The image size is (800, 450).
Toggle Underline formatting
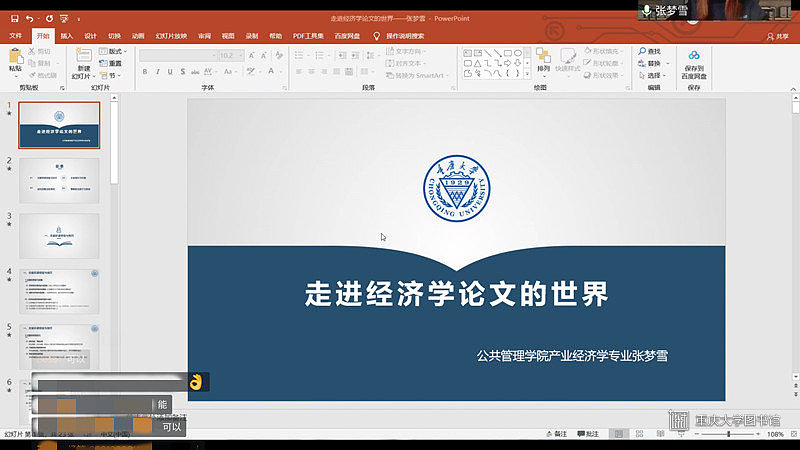[170, 72]
